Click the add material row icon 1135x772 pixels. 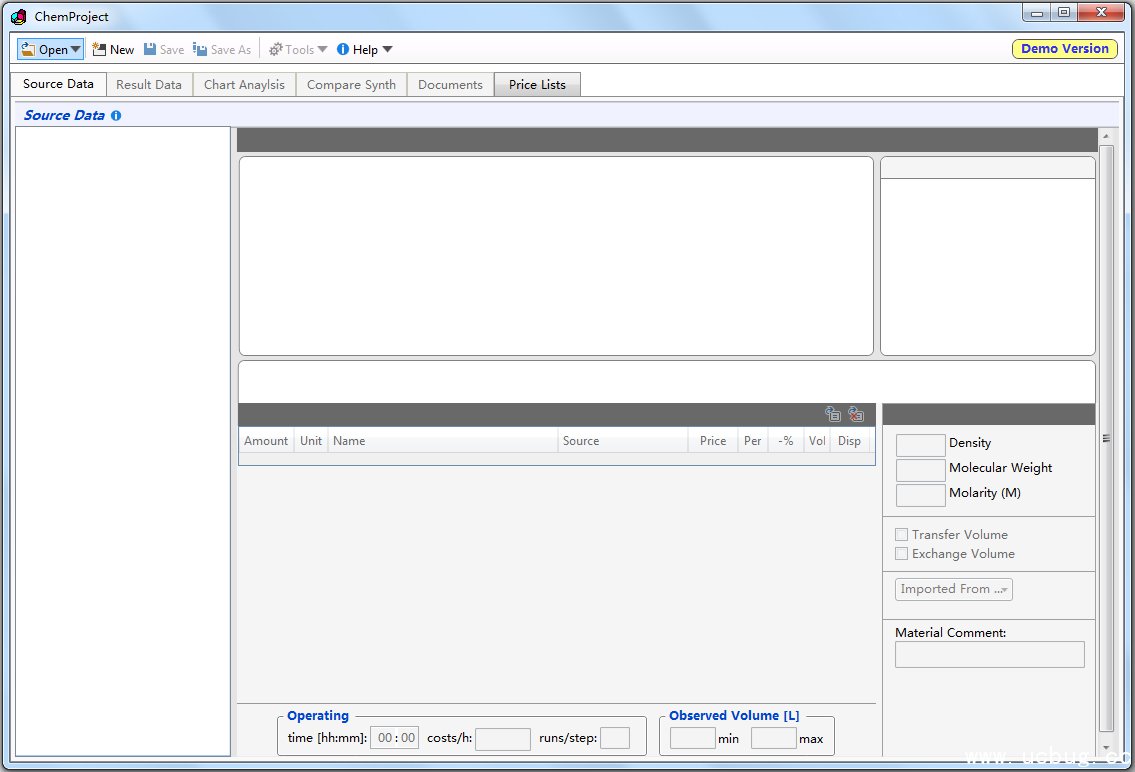[833, 414]
